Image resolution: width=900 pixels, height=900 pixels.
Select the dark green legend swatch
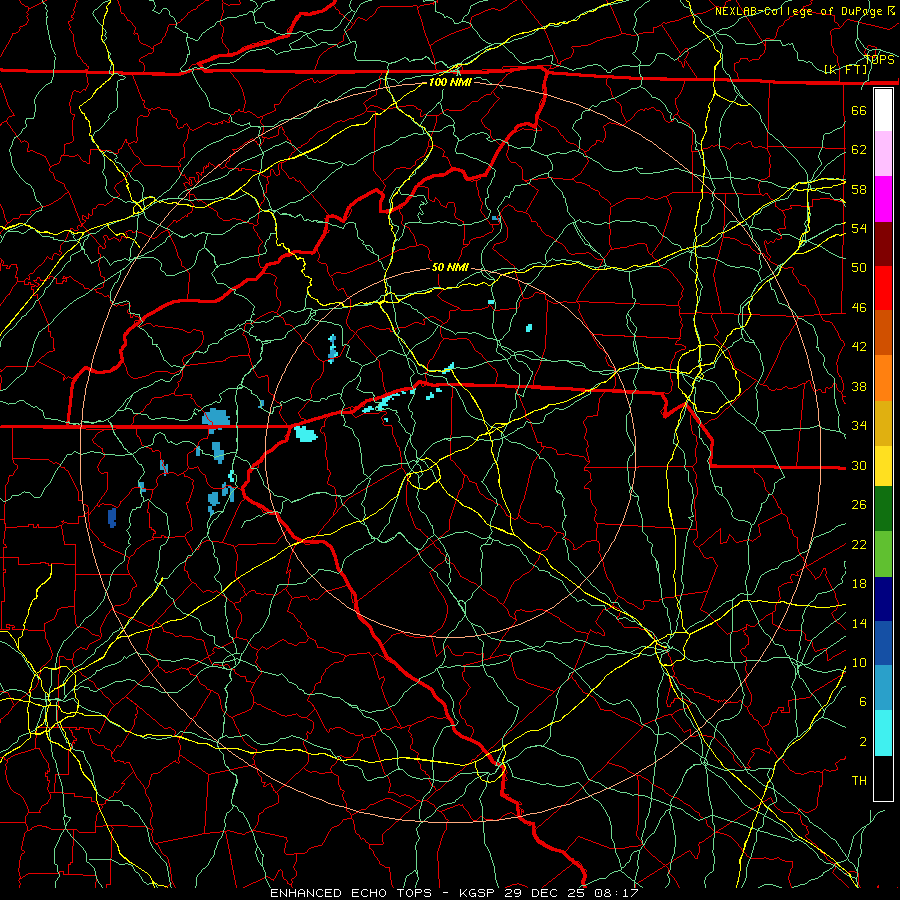883,509
